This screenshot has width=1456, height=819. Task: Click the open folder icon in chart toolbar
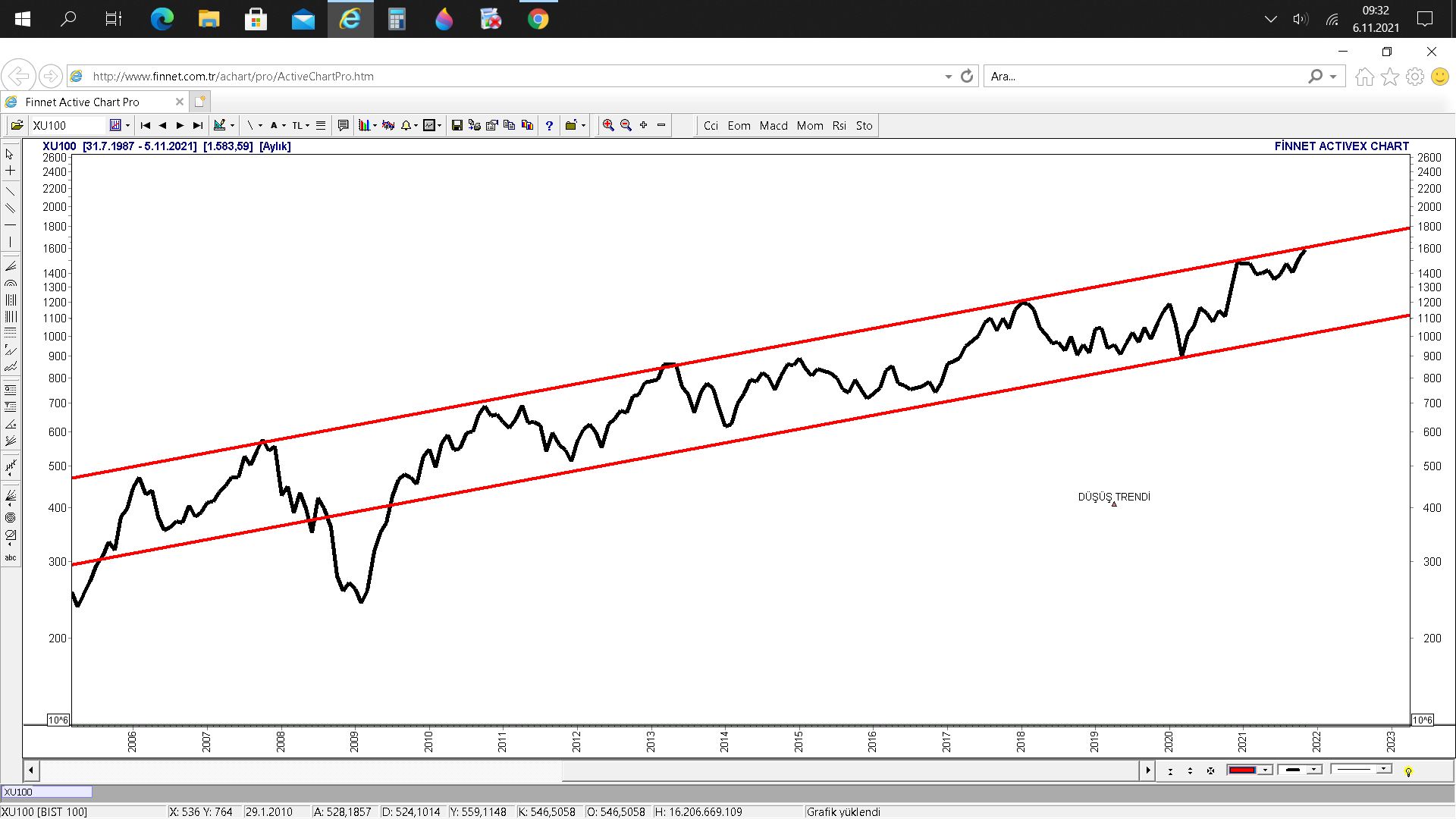click(17, 125)
